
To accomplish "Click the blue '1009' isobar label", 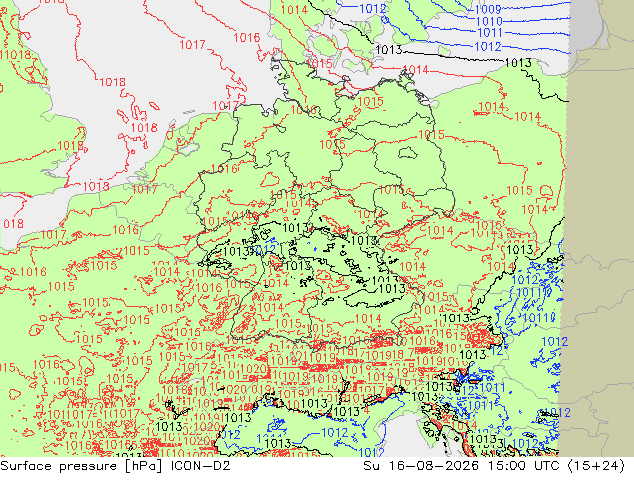I will (488, 9).
